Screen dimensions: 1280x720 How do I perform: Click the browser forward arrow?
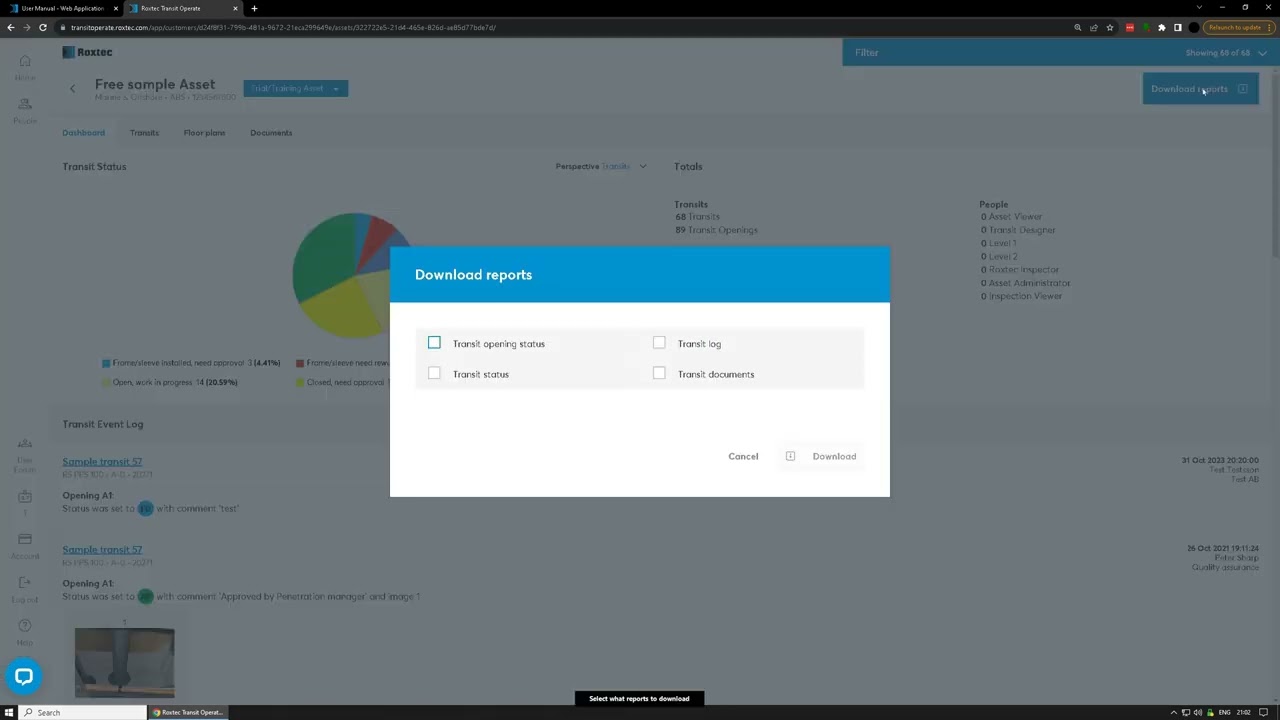pos(26,27)
